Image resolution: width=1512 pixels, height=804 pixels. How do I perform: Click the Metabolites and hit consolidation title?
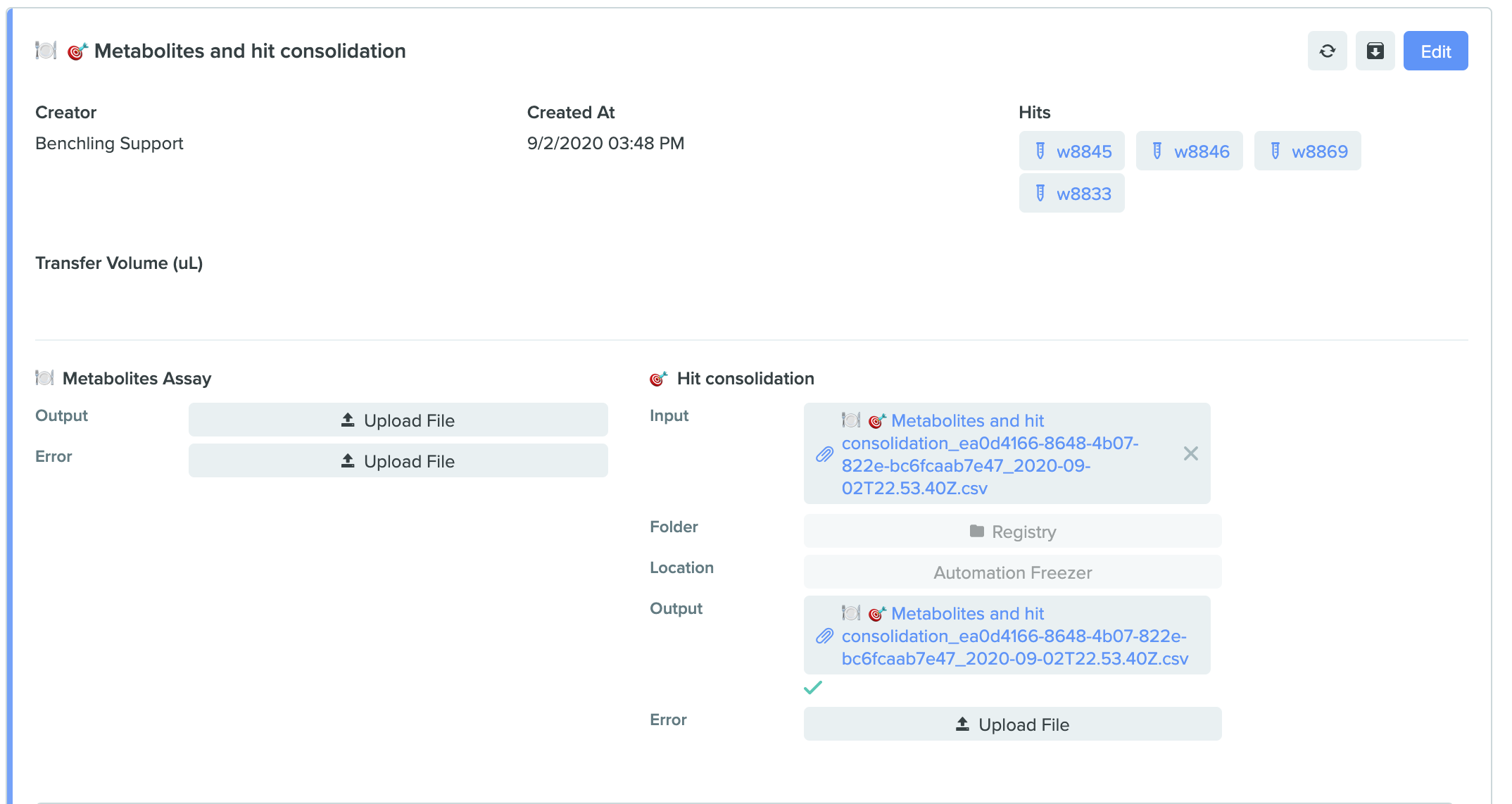click(x=250, y=51)
